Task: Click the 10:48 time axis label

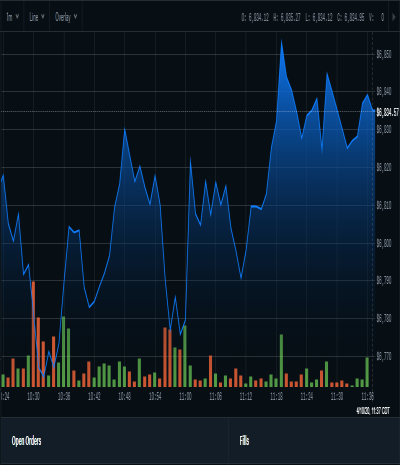Action: click(x=125, y=396)
